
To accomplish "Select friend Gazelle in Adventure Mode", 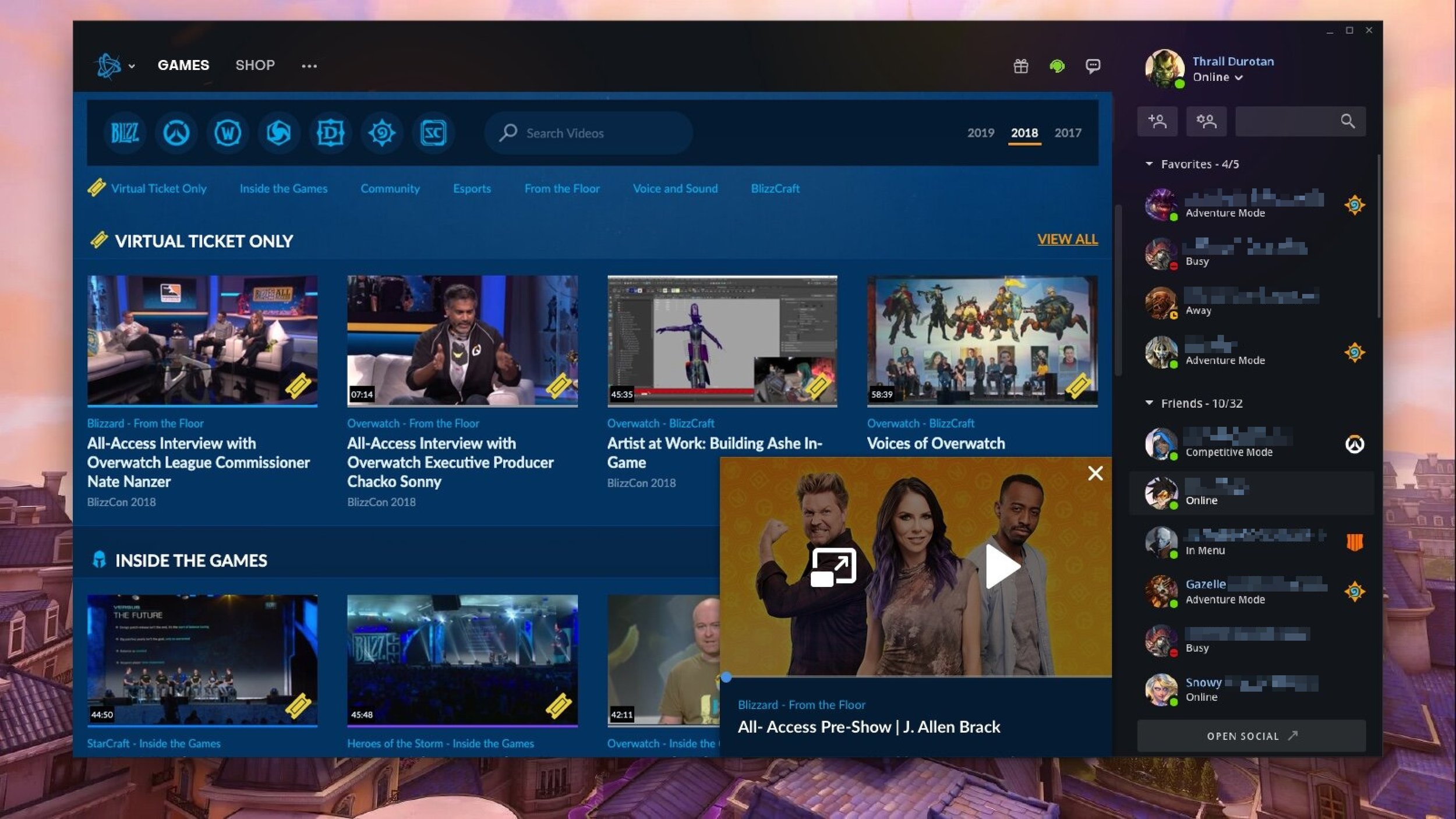I will click(1252, 592).
